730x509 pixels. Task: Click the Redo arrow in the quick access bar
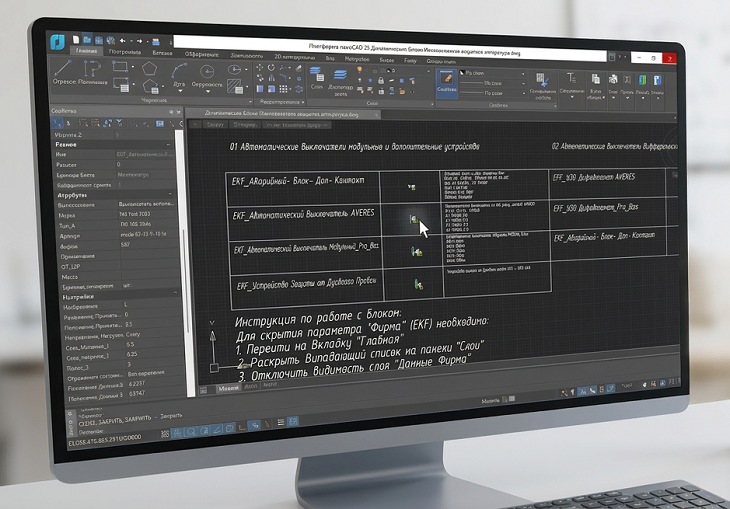[139, 41]
